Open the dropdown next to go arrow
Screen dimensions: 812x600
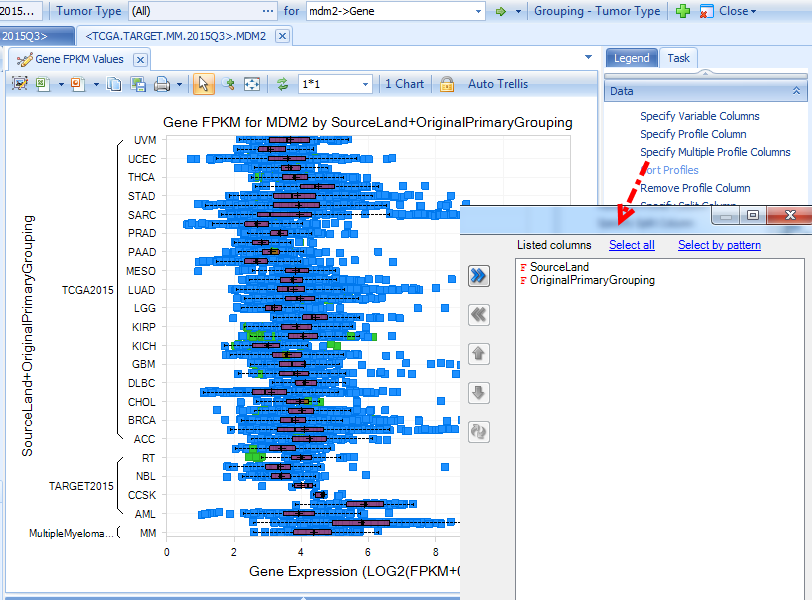[x=518, y=11]
